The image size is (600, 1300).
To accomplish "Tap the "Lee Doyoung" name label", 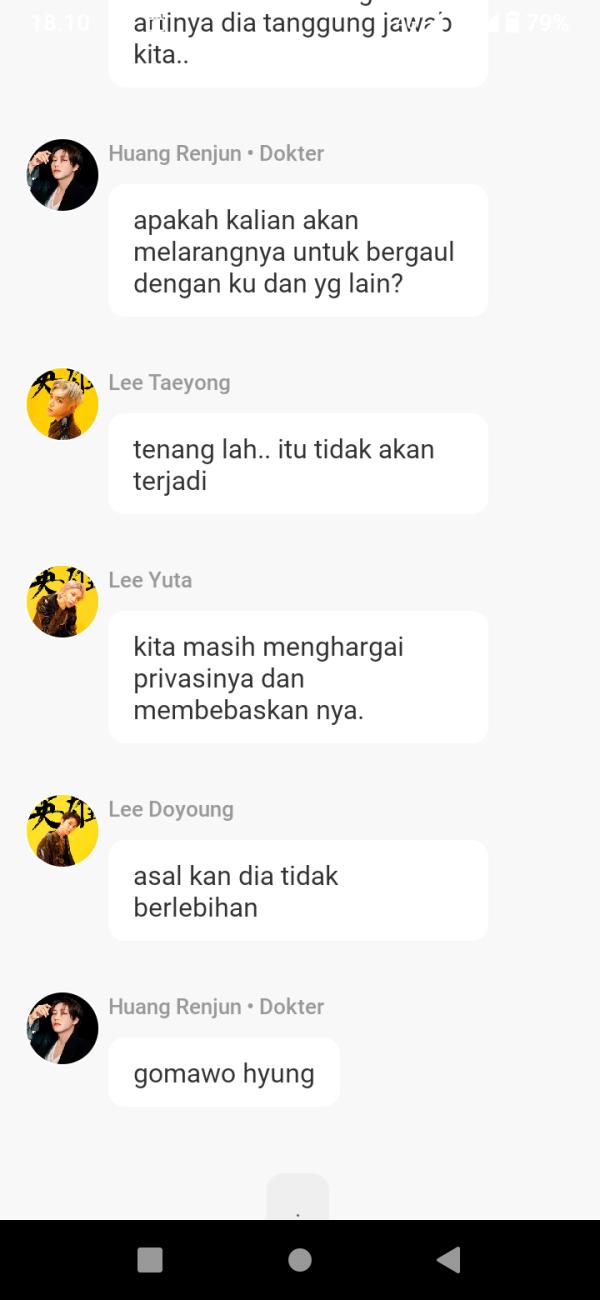I will click(171, 810).
